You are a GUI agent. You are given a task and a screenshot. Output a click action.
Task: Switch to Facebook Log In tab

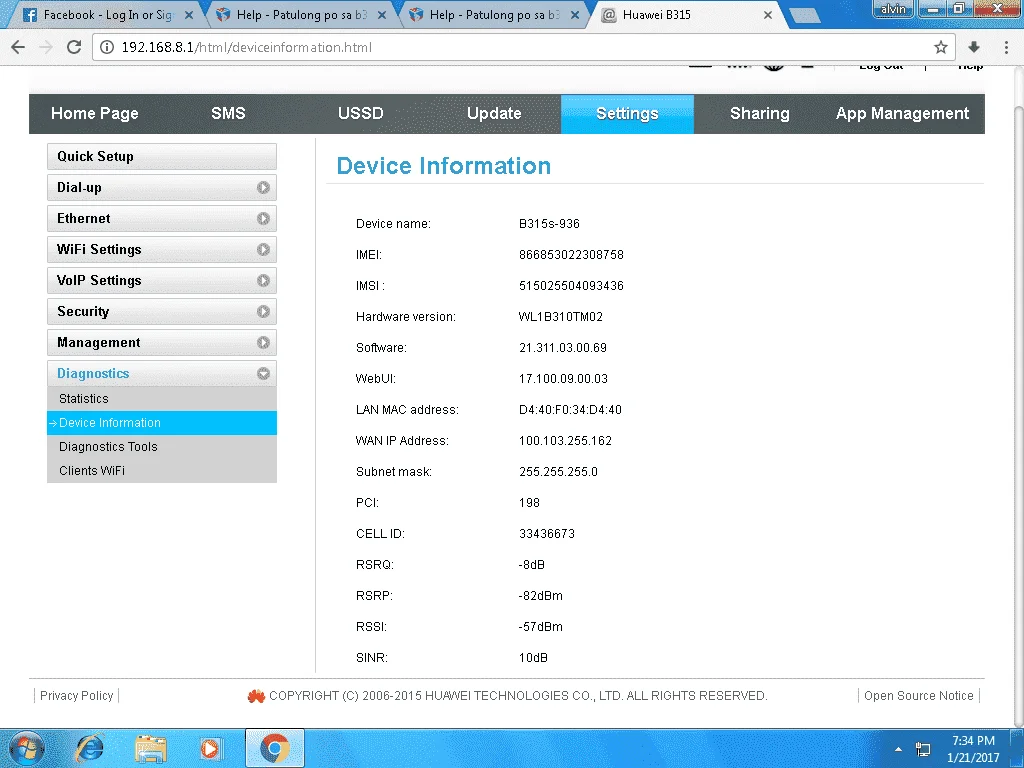107,14
